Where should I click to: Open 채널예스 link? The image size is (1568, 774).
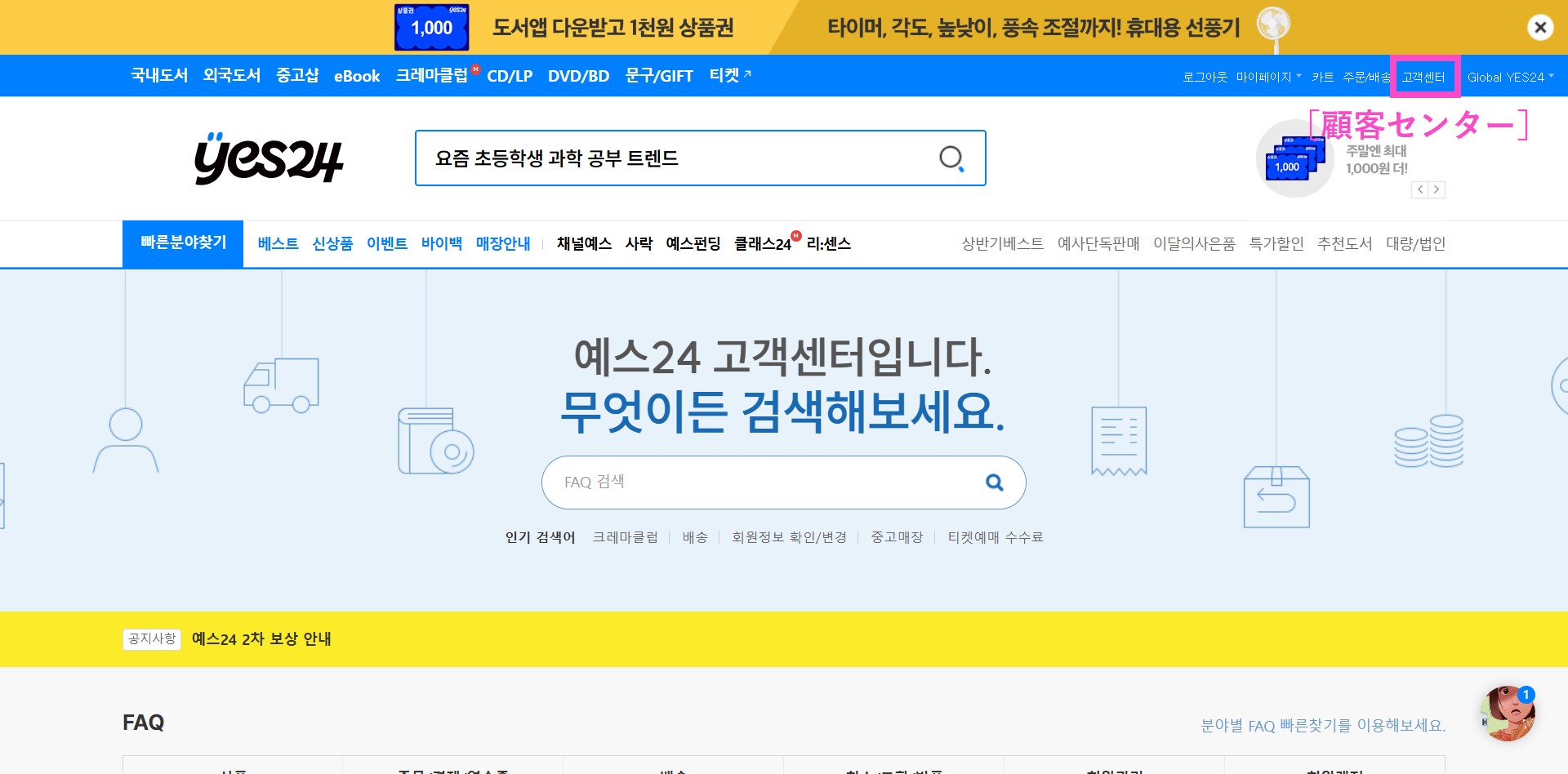click(x=584, y=243)
